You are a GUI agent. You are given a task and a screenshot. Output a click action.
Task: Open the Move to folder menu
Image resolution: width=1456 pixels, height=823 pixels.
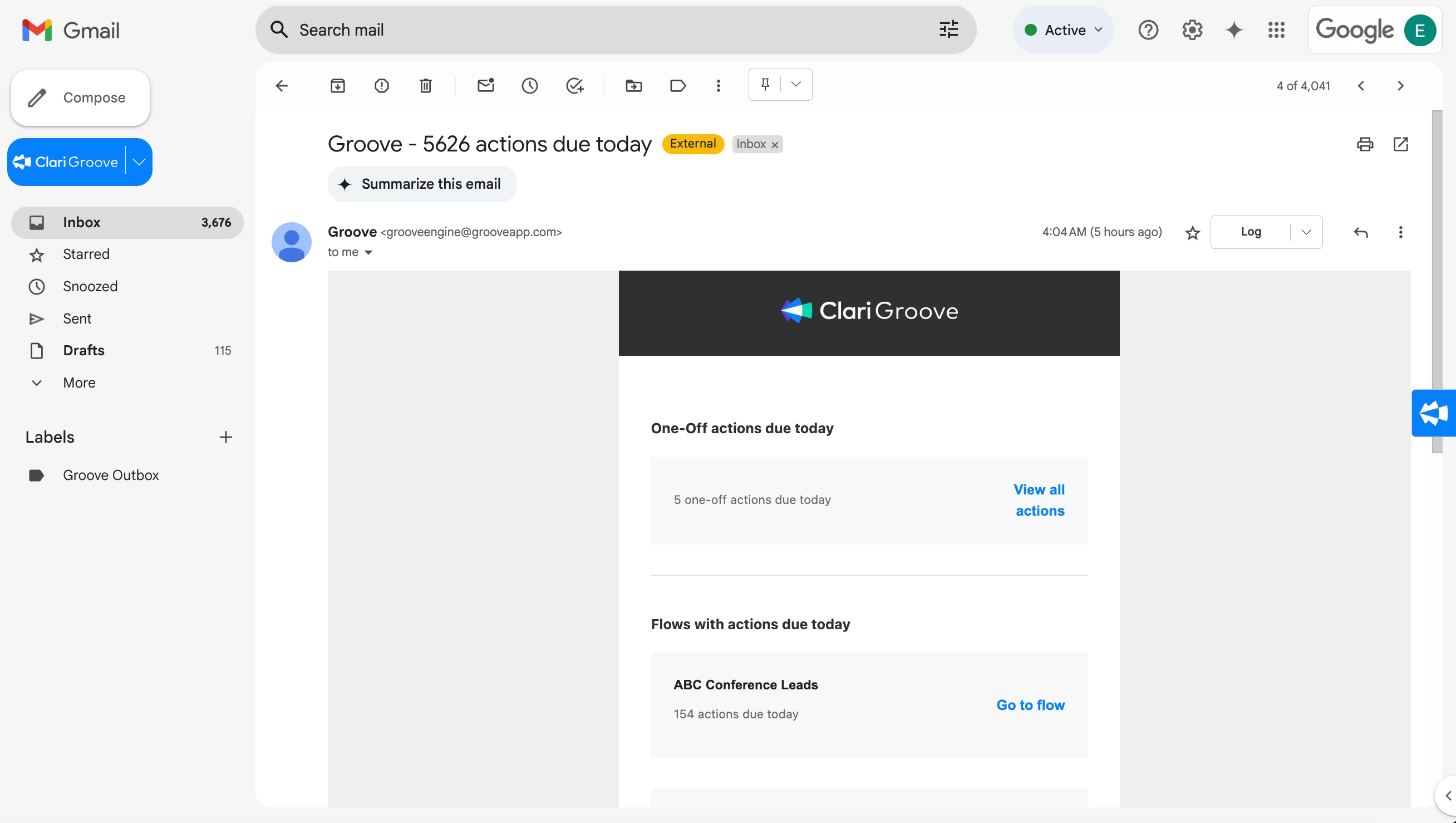coord(633,85)
